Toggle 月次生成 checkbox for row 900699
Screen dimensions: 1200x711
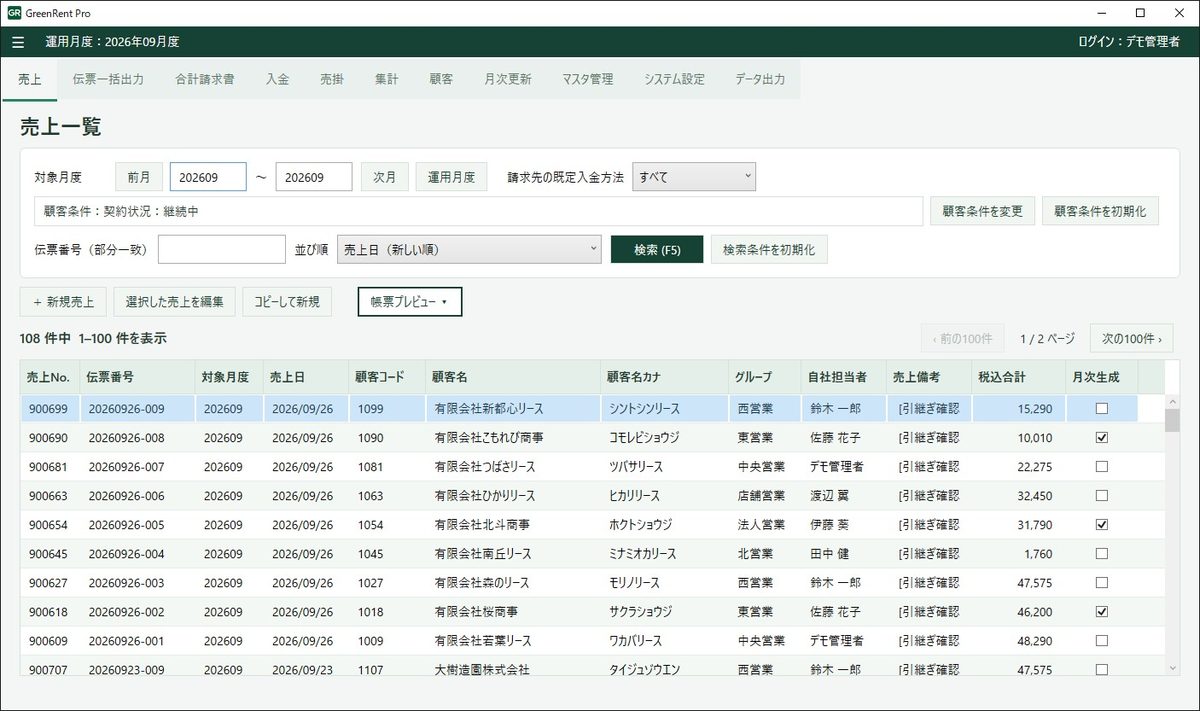point(1102,408)
